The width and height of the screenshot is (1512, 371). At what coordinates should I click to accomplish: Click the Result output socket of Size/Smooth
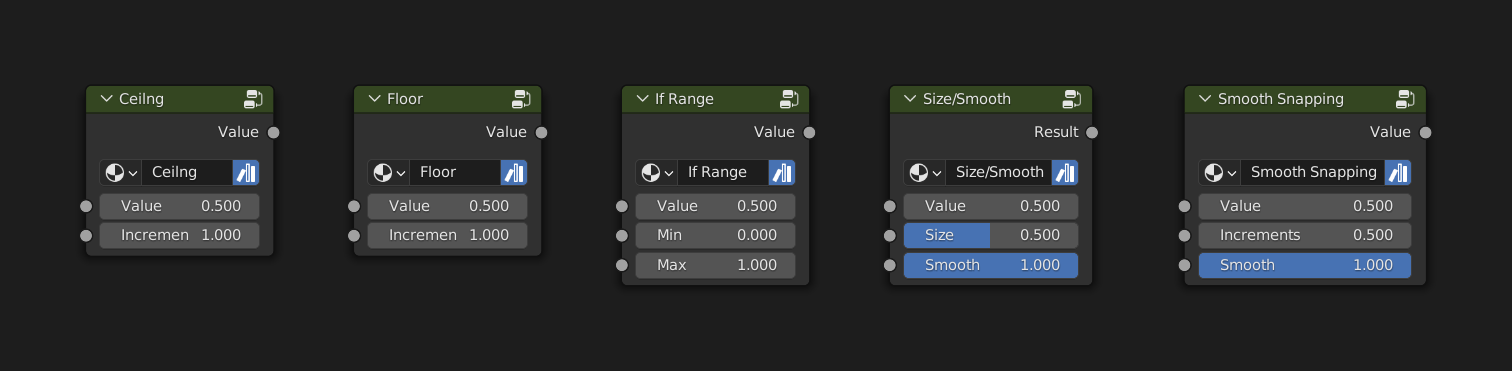tap(1092, 132)
